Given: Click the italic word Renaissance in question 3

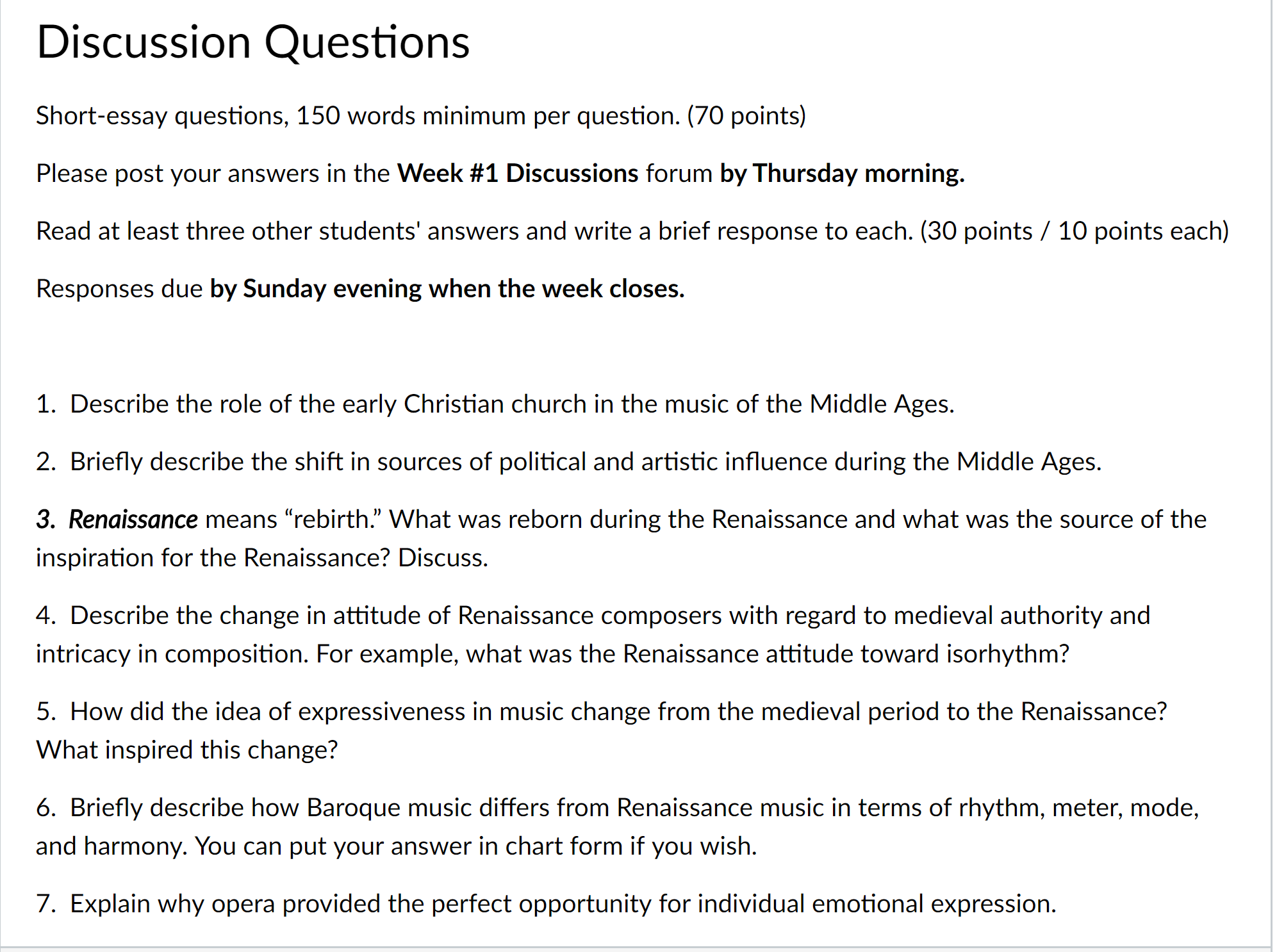Looking at the screenshot, I should (x=133, y=520).
